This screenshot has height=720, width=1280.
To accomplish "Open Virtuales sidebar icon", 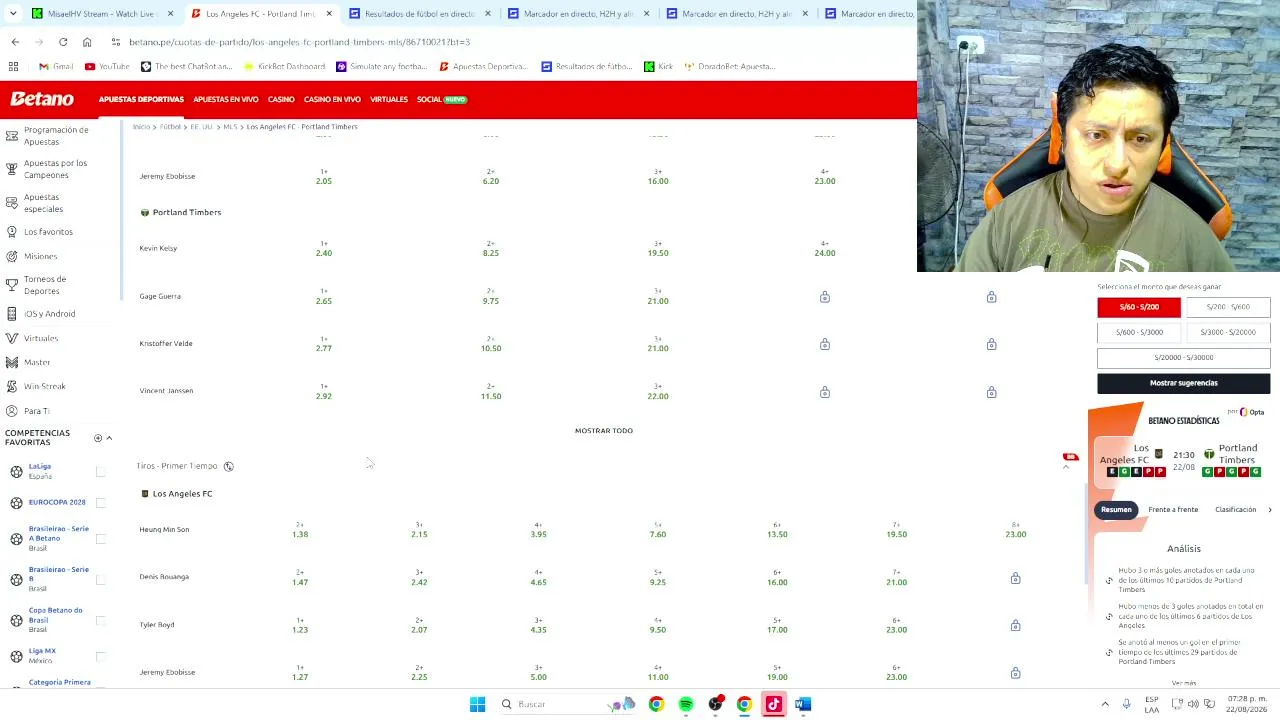I will point(12,338).
